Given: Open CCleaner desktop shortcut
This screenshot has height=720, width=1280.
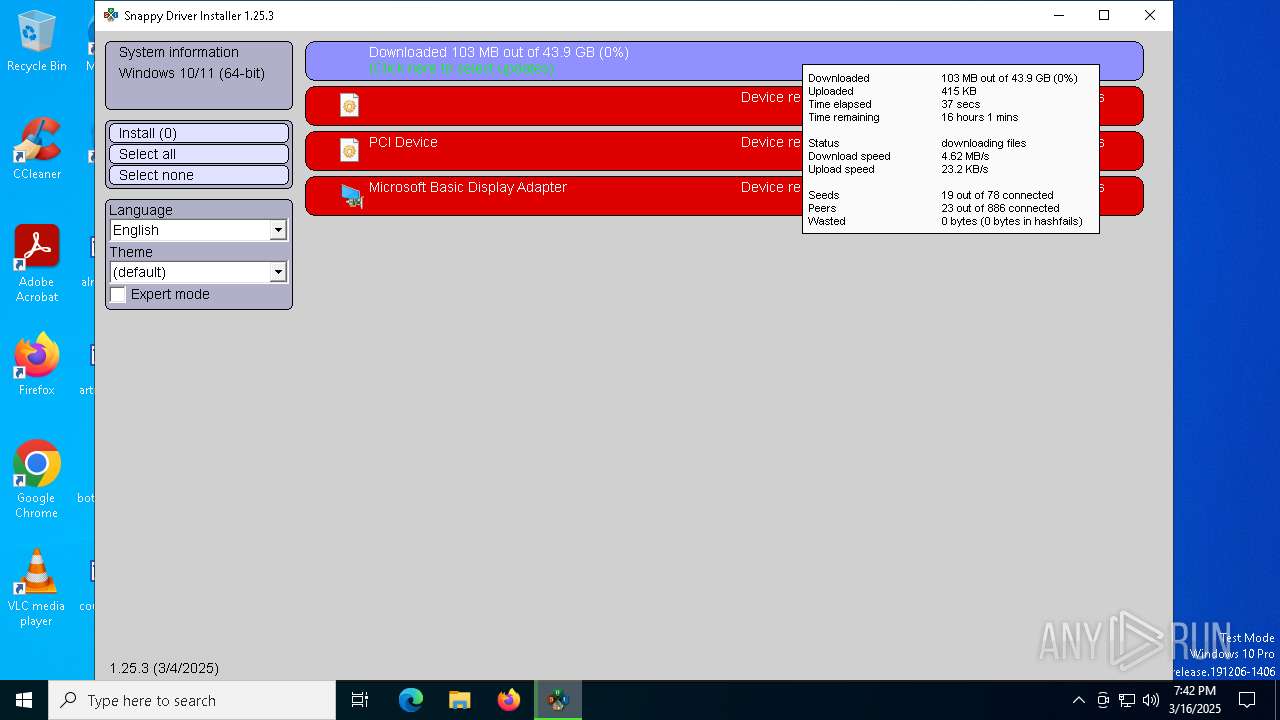Looking at the screenshot, I should coord(37,149).
